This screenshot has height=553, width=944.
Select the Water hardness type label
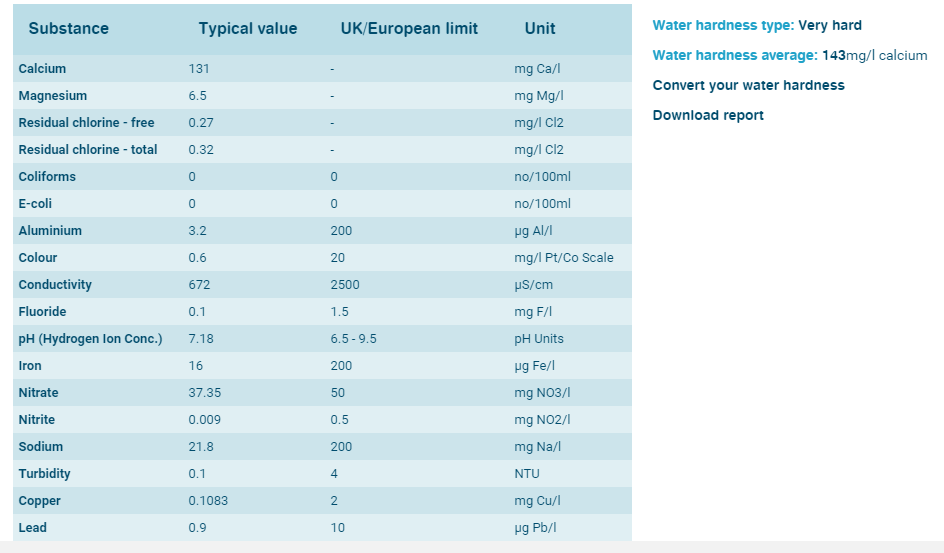(x=724, y=26)
